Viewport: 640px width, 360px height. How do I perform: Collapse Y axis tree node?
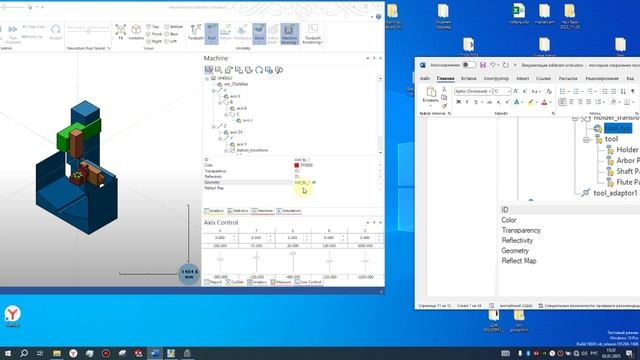(x=220, y=138)
